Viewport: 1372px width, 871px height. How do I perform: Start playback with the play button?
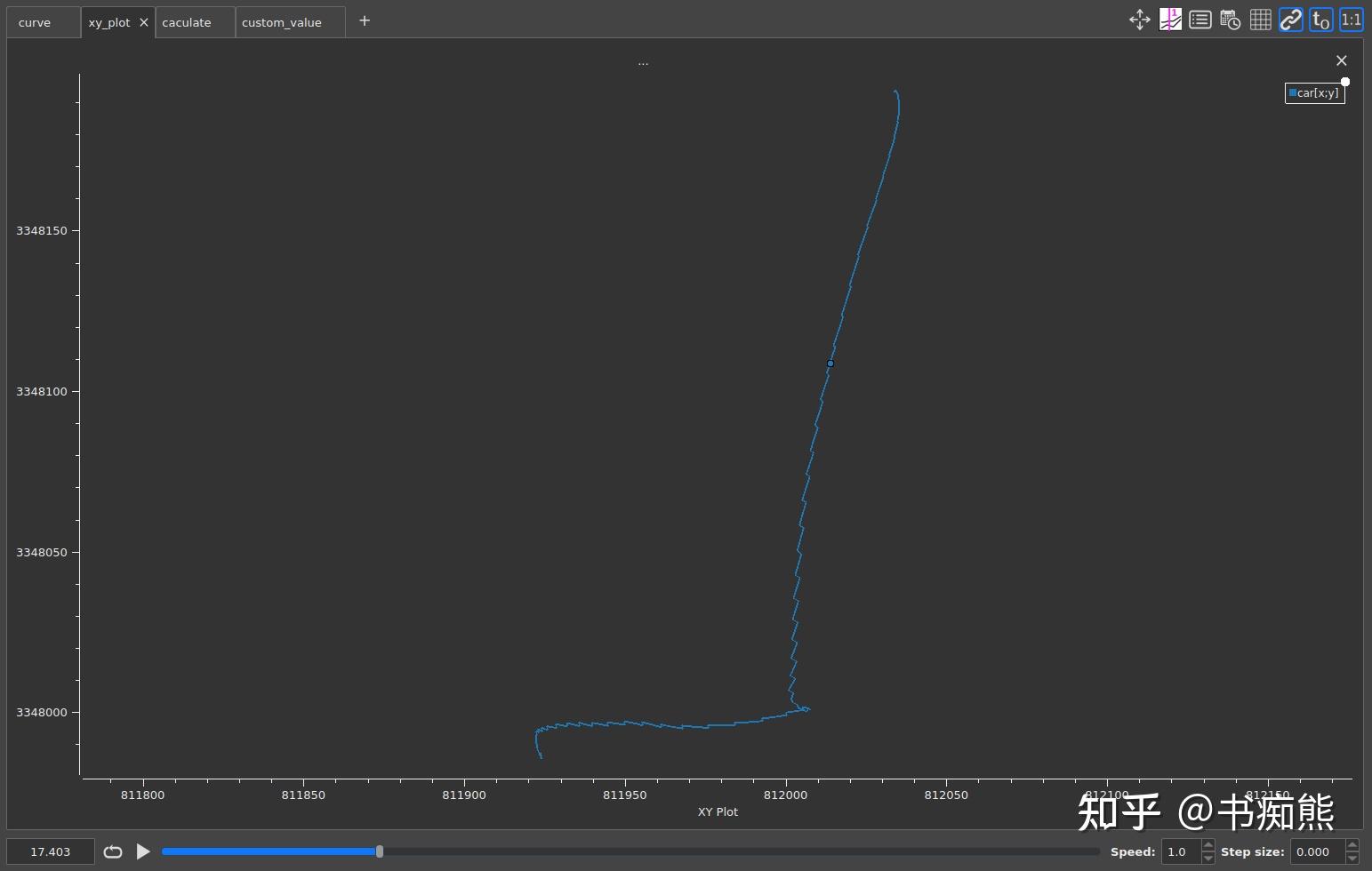click(143, 851)
